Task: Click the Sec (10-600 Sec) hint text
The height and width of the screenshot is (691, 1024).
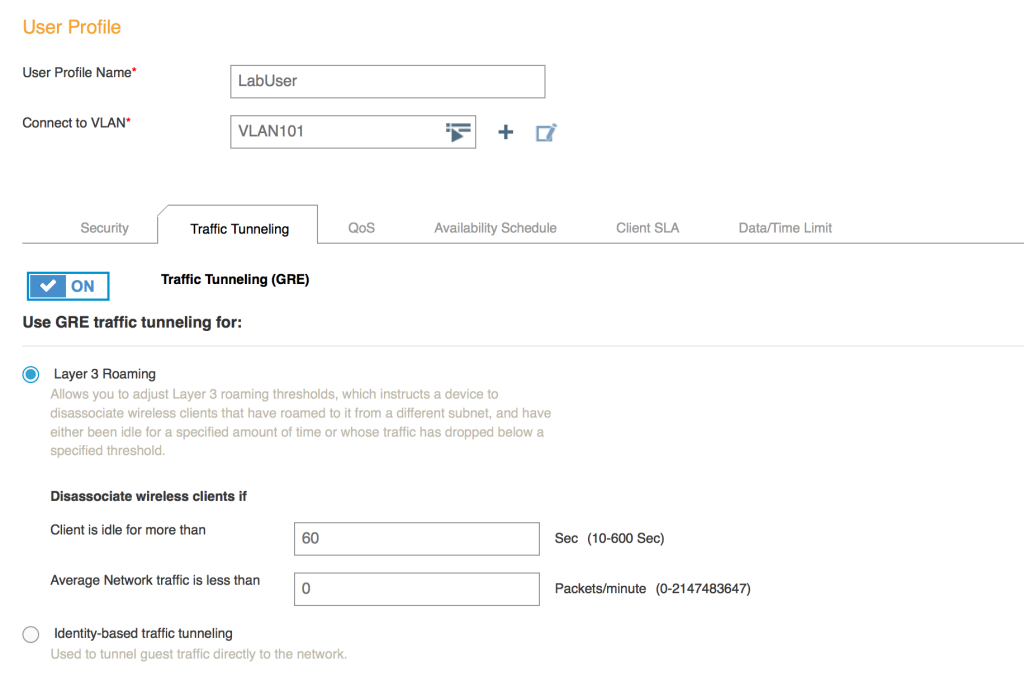Action: tap(609, 539)
